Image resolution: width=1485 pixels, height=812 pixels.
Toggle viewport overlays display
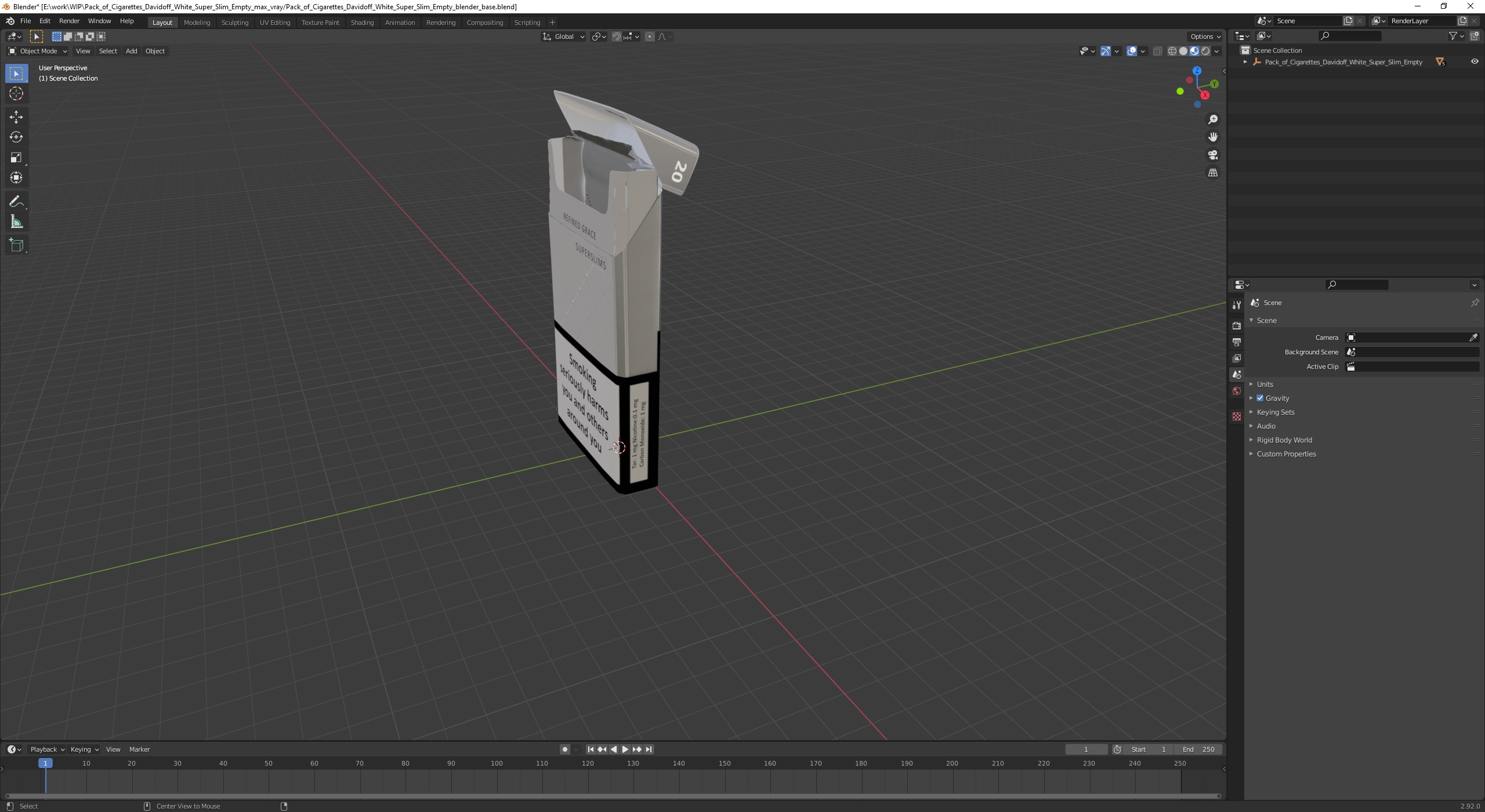pyautogui.click(x=1131, y=51)
